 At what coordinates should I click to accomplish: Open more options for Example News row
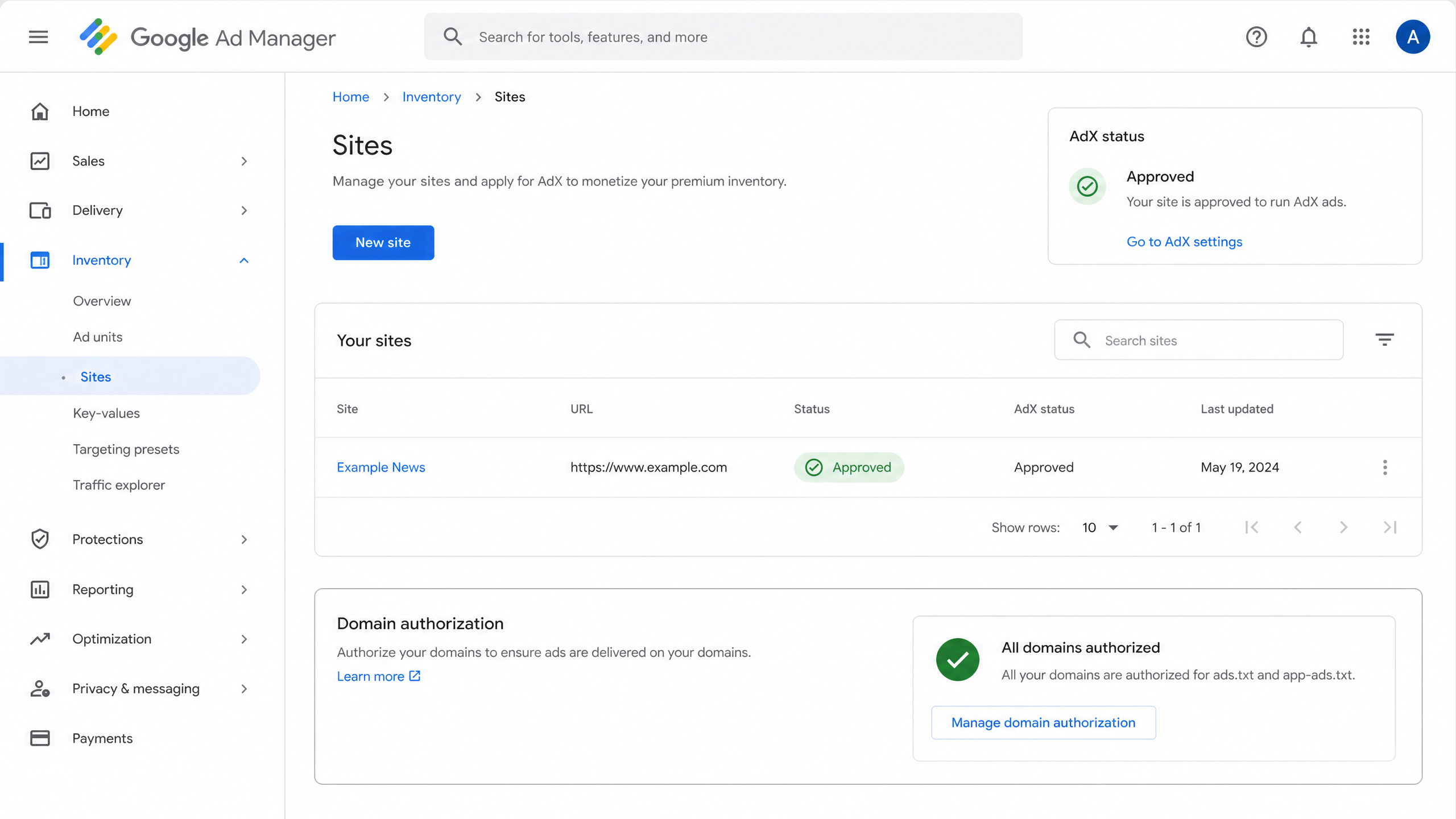[1385, 468]
